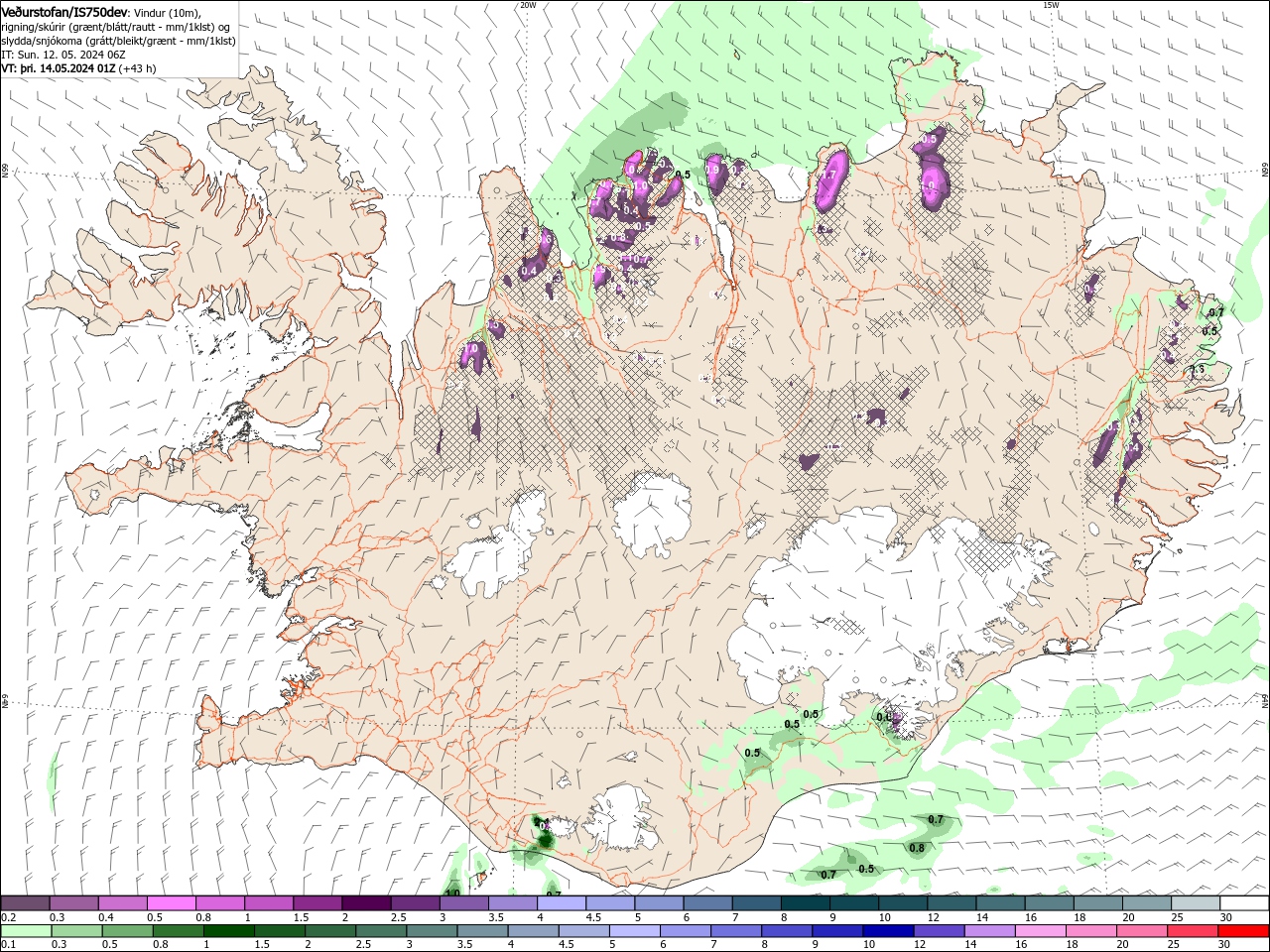1270x952 pixels.
Task: Pick the bright red 30 swatch in lower legend row
Action: tap(1243, 931)
